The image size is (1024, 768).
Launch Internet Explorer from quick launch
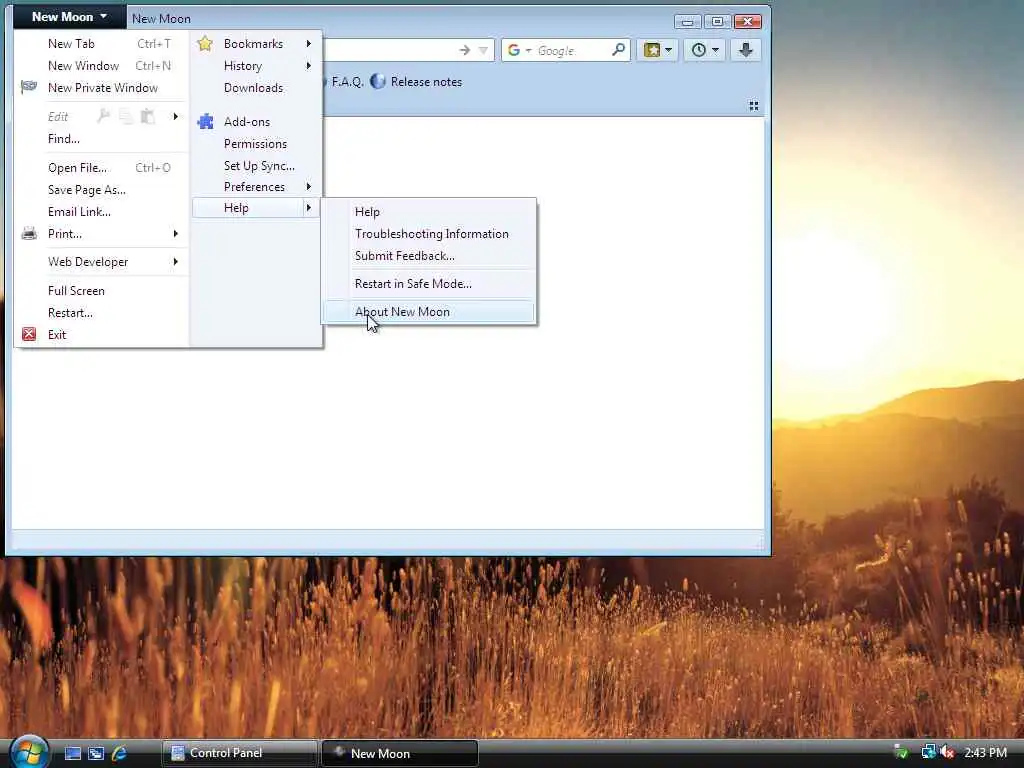pyautogui.click(x=119, y=754)
